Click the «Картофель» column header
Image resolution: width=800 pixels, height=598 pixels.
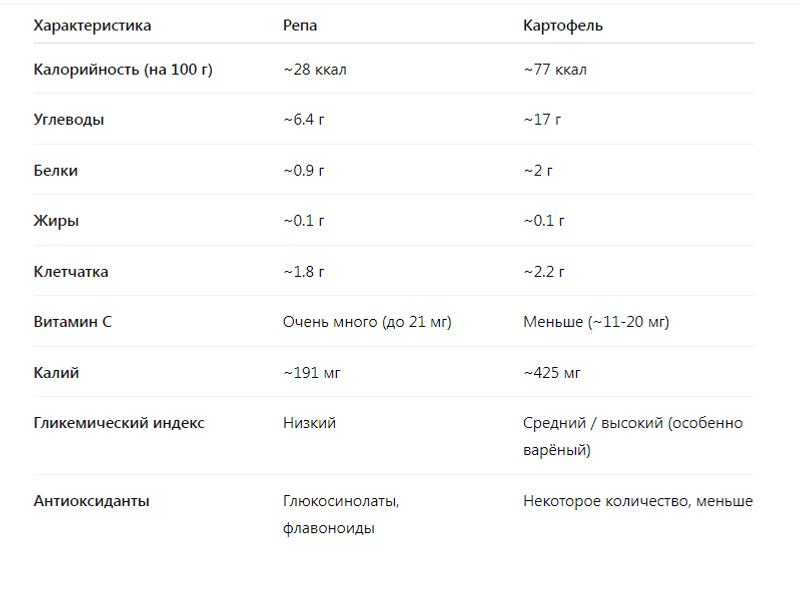pos(563,25)
